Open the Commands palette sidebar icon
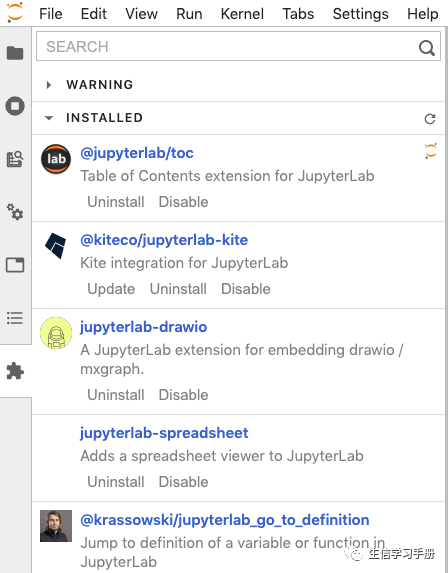 coord(15,159)
